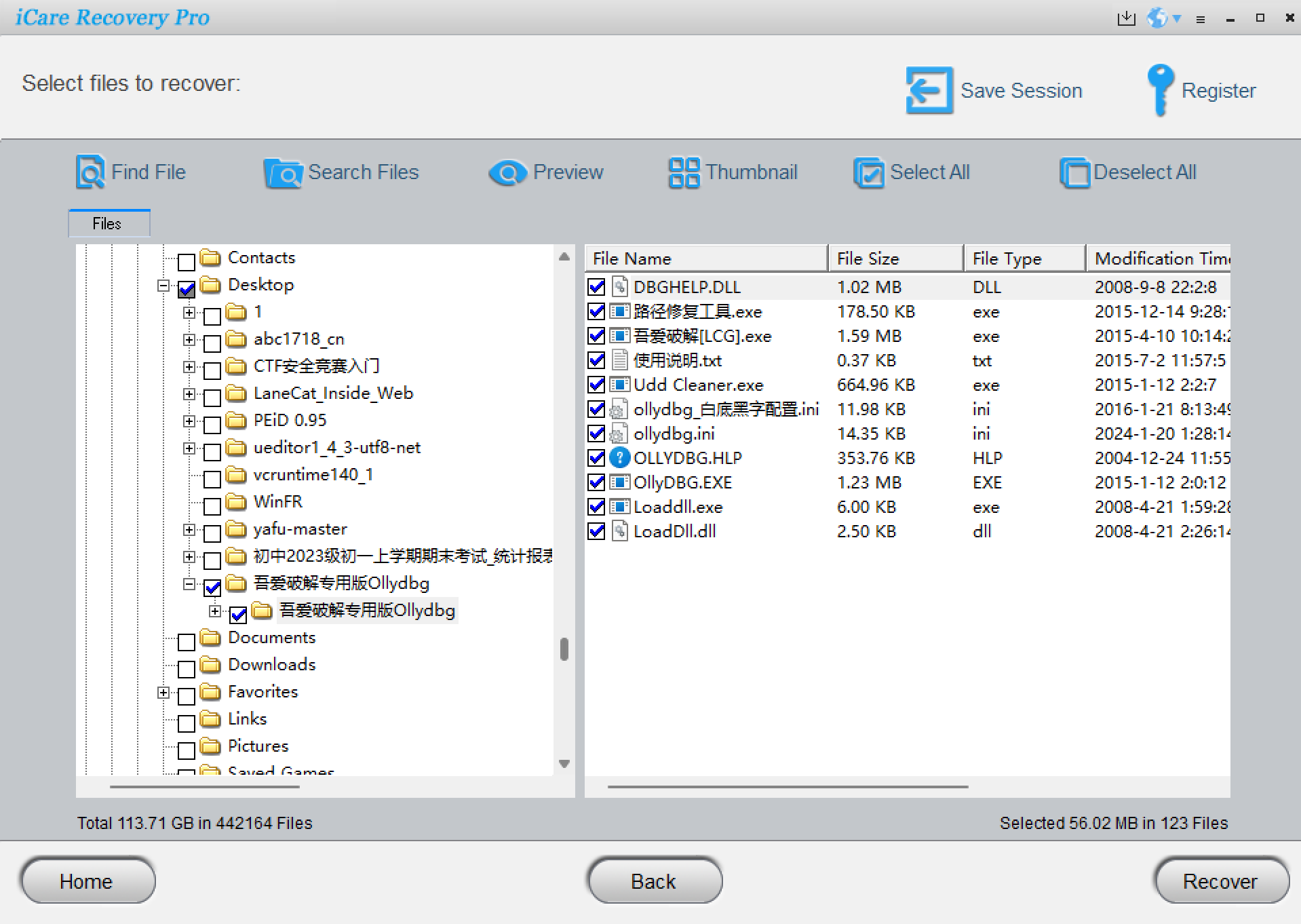Switch to the Files tab

[109, 223]
